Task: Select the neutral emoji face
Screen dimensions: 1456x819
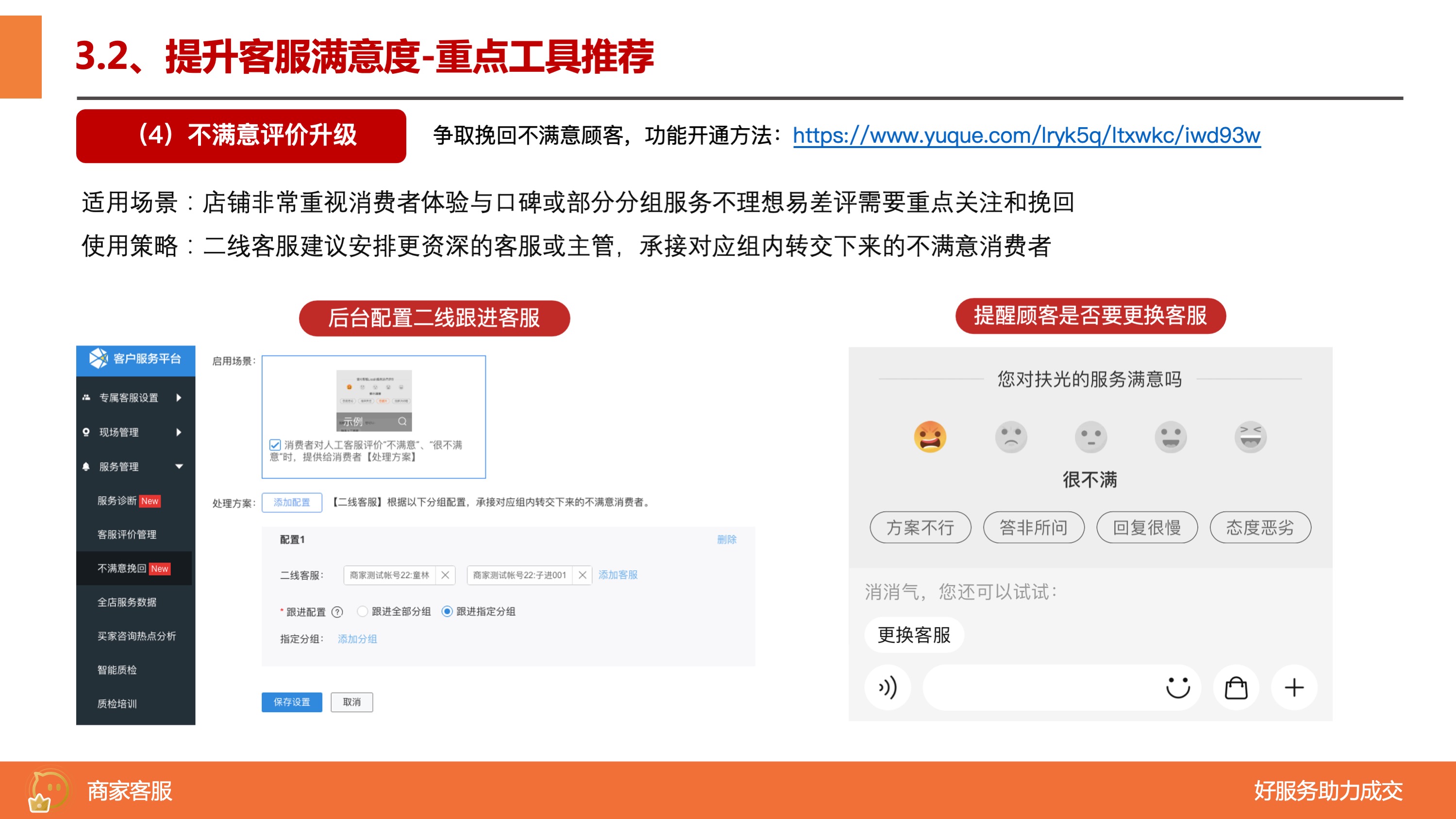Action: pyautogui.click(x=1090, y=437)
